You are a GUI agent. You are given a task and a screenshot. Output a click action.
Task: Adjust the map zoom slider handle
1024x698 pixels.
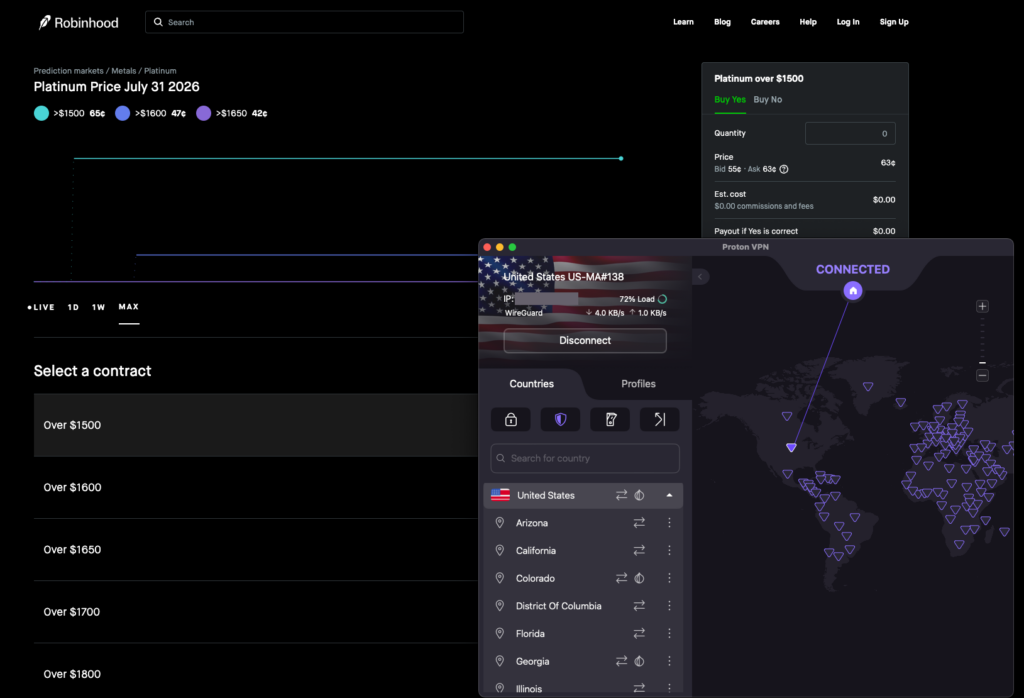click(x=982, y=362)
